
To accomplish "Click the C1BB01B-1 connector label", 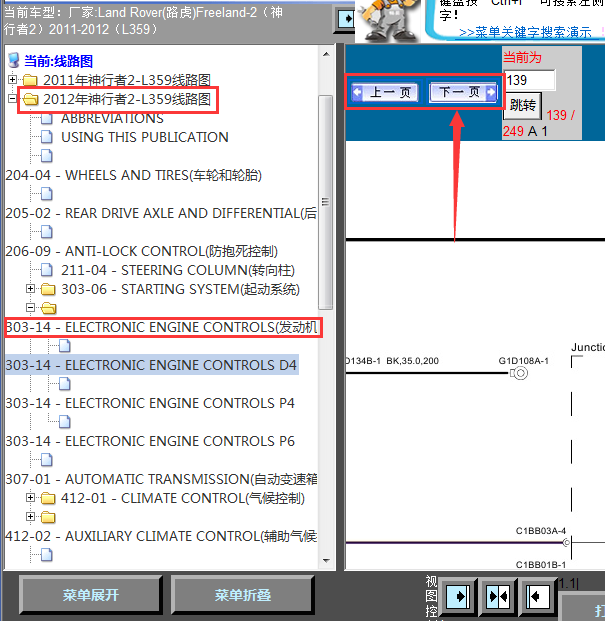I will [540, 565].
